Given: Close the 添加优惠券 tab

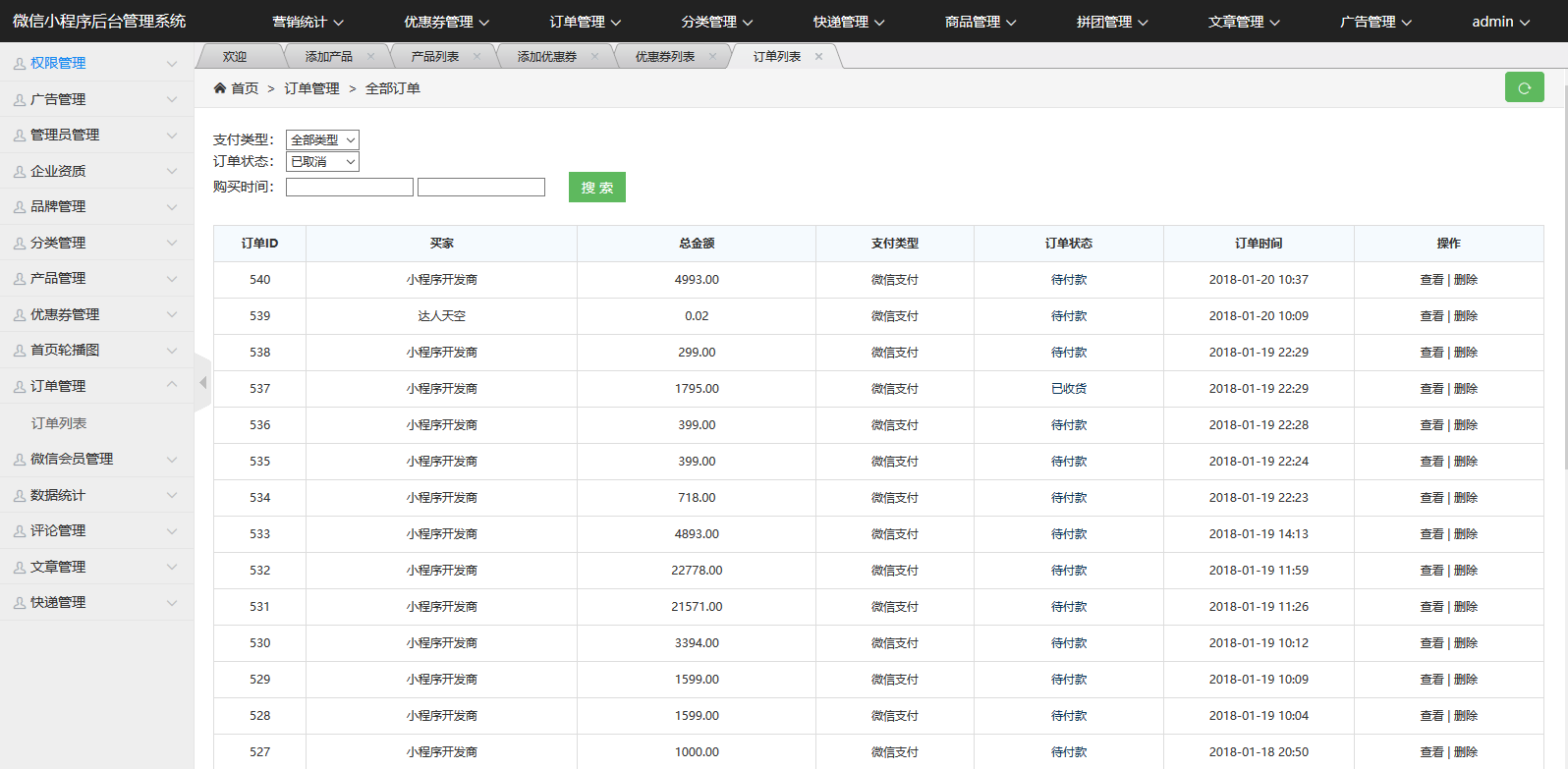Looking at the screenshot, I should click(594, 57).
